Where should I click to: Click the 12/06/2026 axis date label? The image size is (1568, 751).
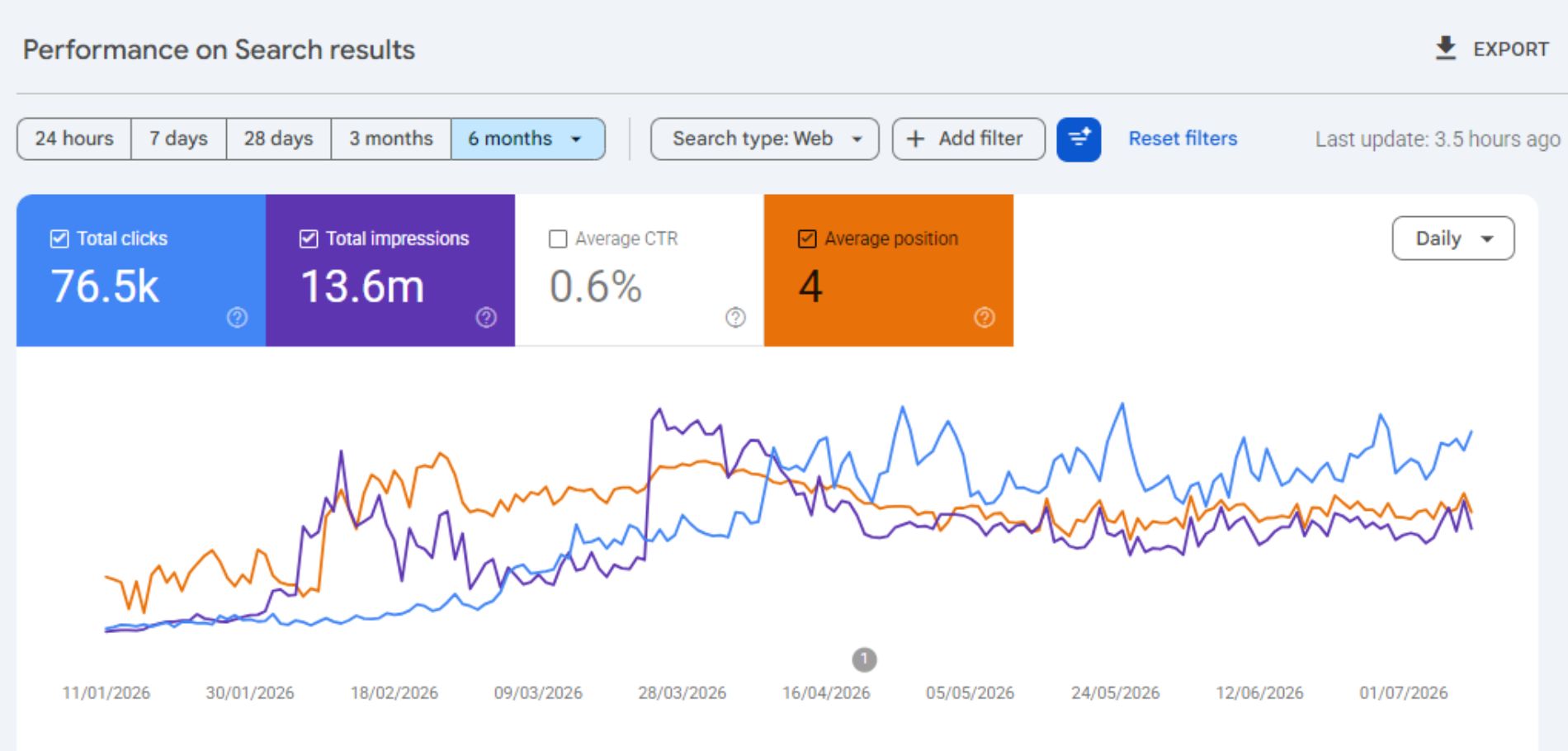point(1259,692)
